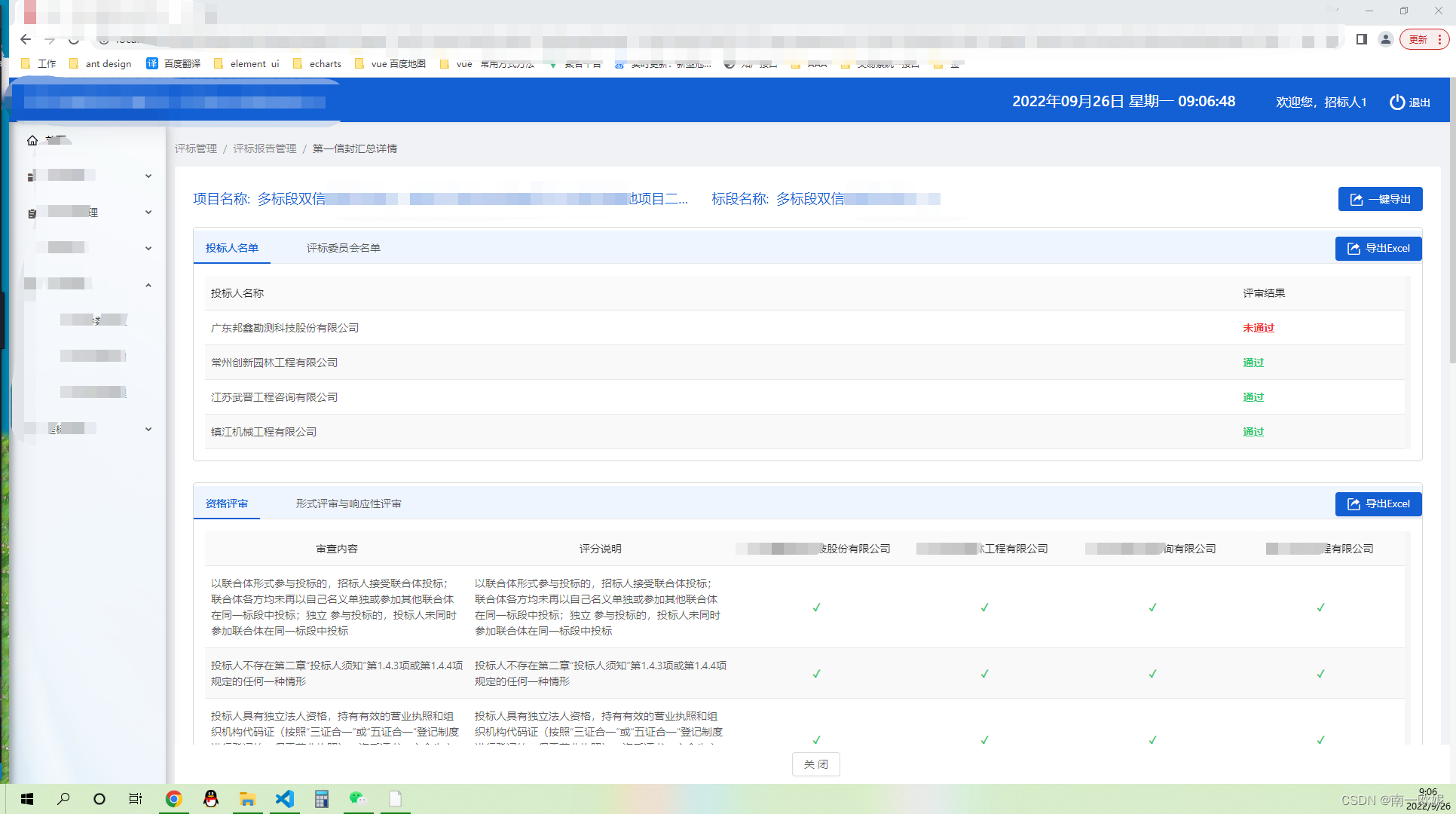Expand the second sidebar menu chevron
The height and width of the screenshot is (814, 1456).
pyautogui.click(x=148, y=212)
